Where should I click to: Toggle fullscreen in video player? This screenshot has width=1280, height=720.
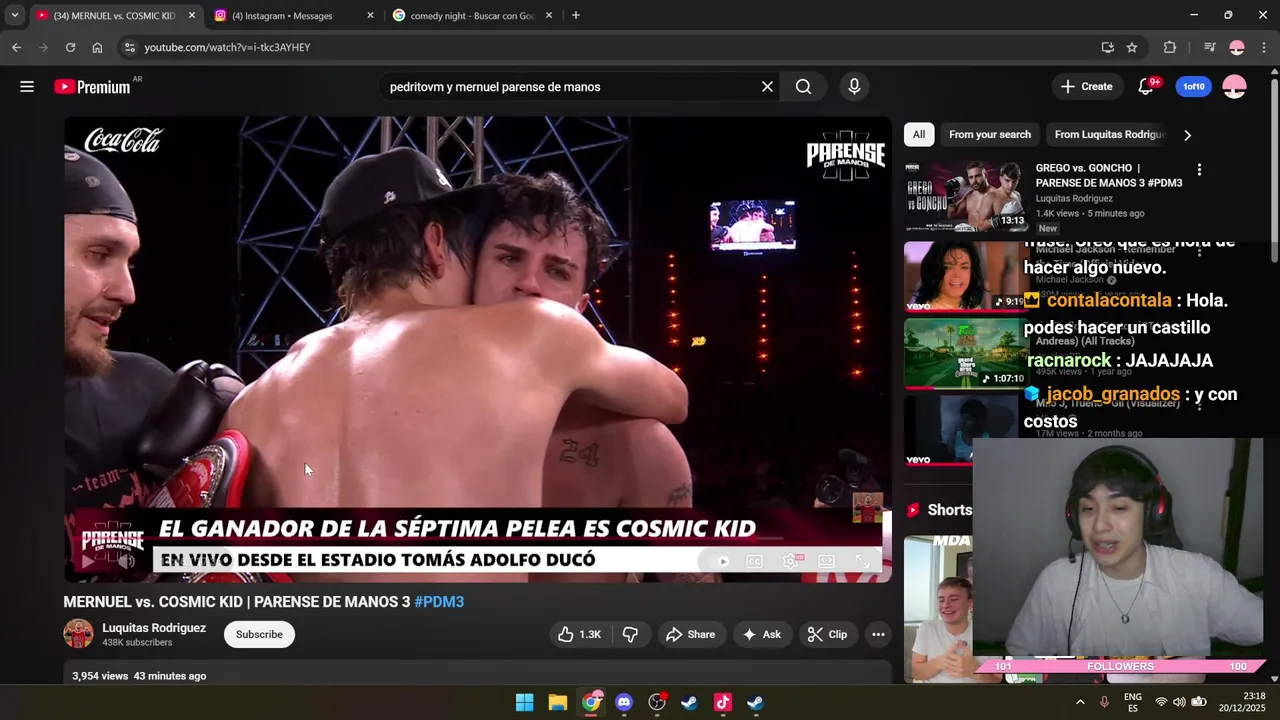(x=862, y=561)
